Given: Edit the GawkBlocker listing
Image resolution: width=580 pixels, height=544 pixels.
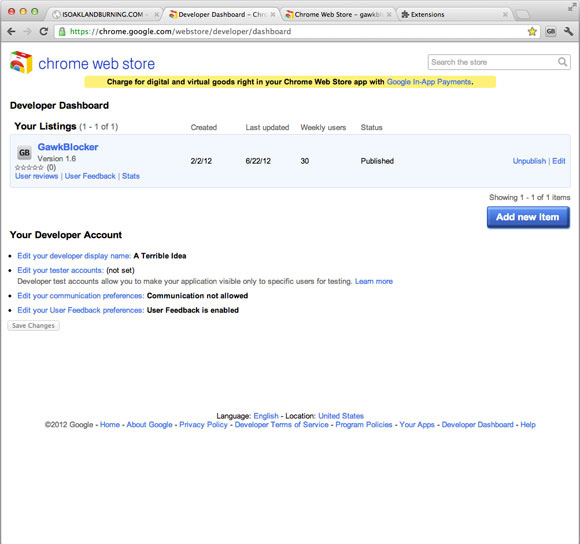Looking at the screenshot, I should pos(559,161).
